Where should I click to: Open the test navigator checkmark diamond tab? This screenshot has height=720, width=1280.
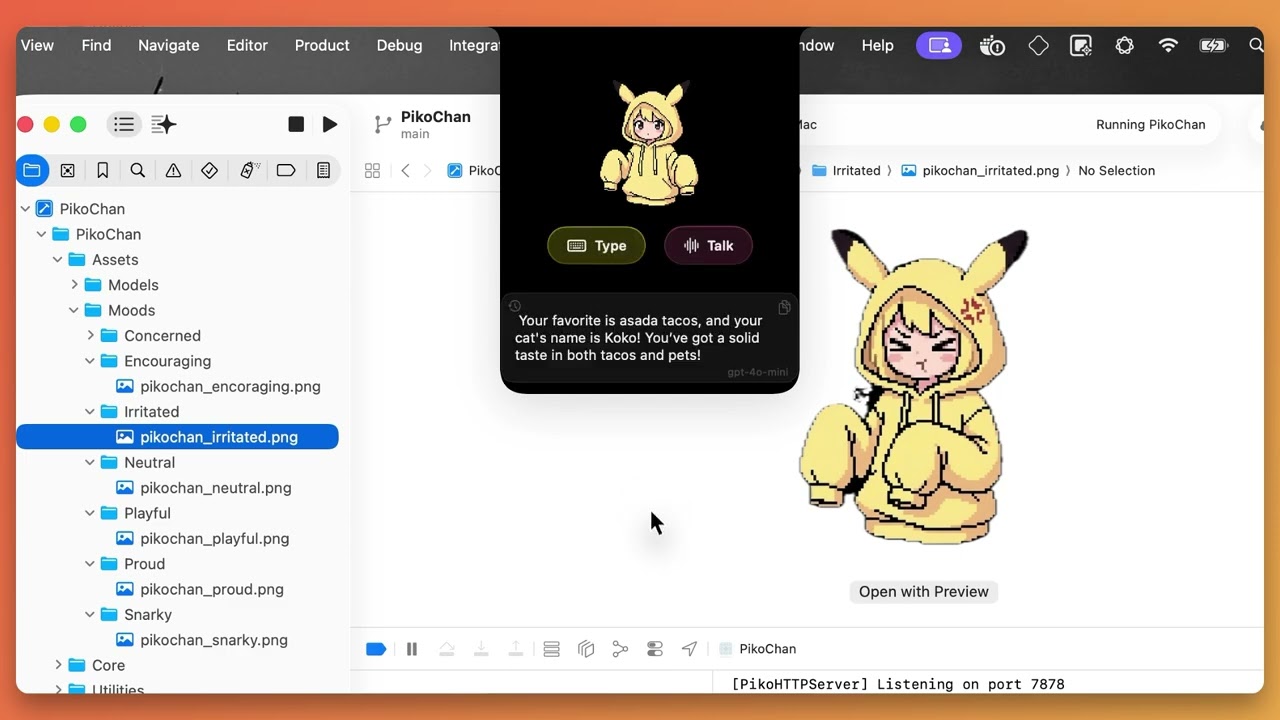tap(209, 171)
